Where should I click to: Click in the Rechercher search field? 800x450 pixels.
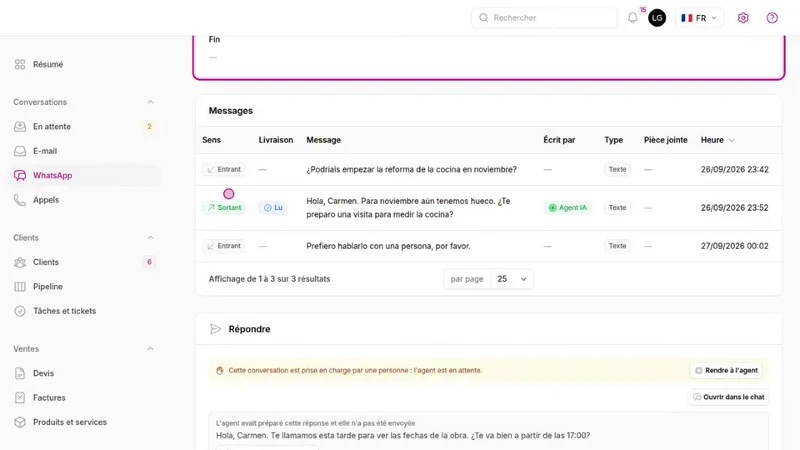(544, 18)
